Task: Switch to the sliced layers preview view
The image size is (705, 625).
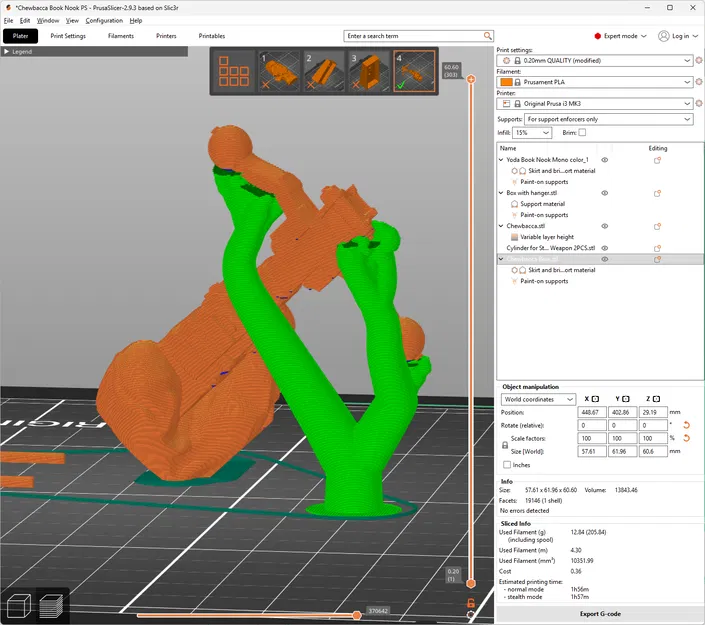Action: point(51,606)
